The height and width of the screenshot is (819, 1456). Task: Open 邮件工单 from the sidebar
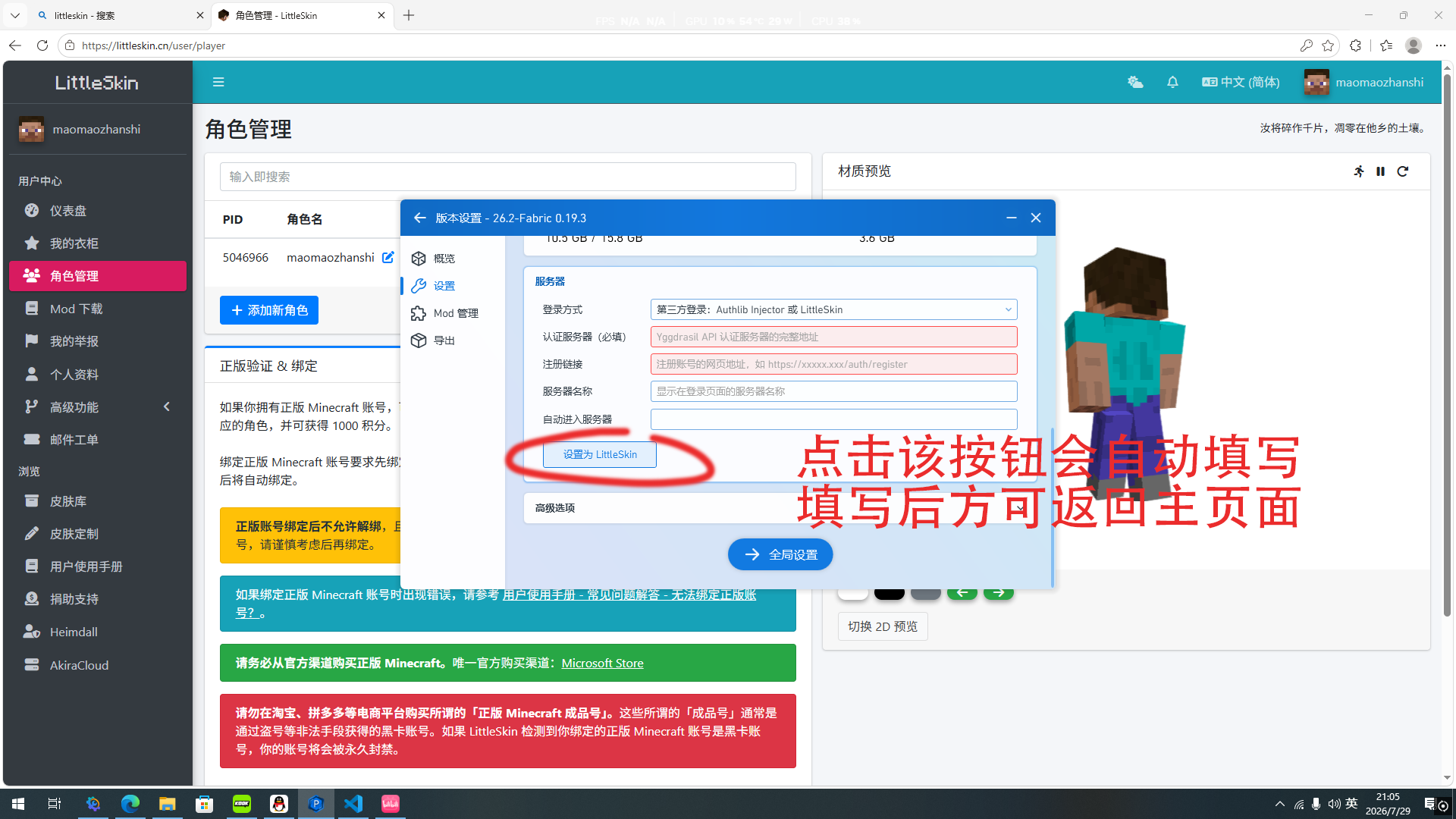tap(98, 440)
